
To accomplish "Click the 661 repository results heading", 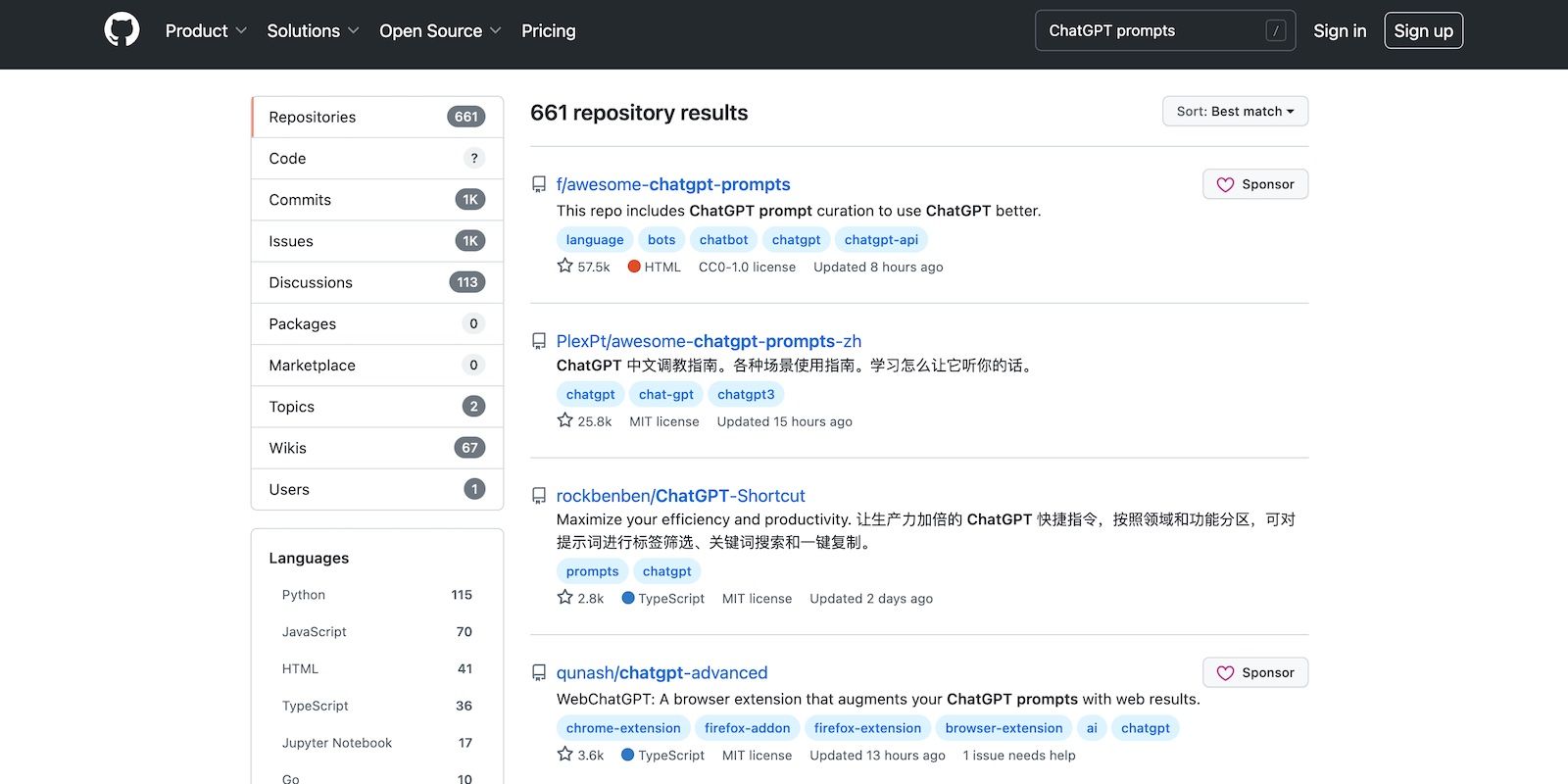I will point(639,113).
